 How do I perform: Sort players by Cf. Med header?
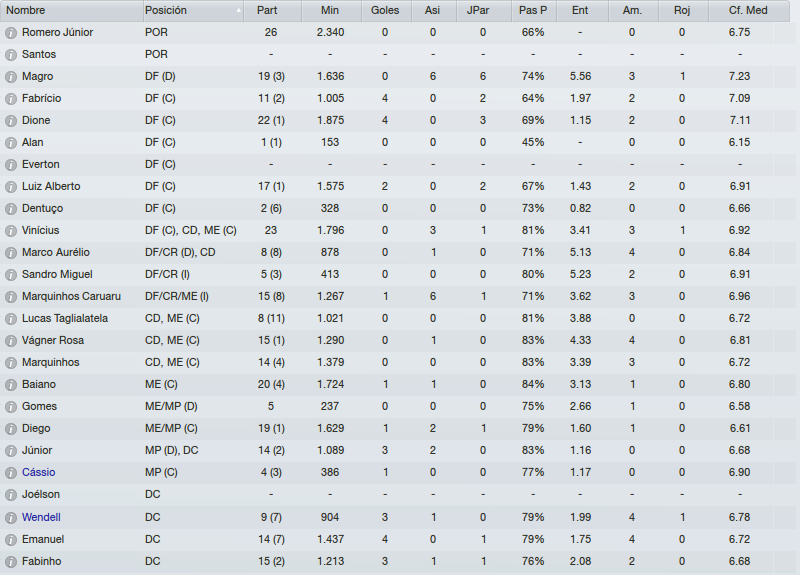pyautogui.click(x=748, y=10)
